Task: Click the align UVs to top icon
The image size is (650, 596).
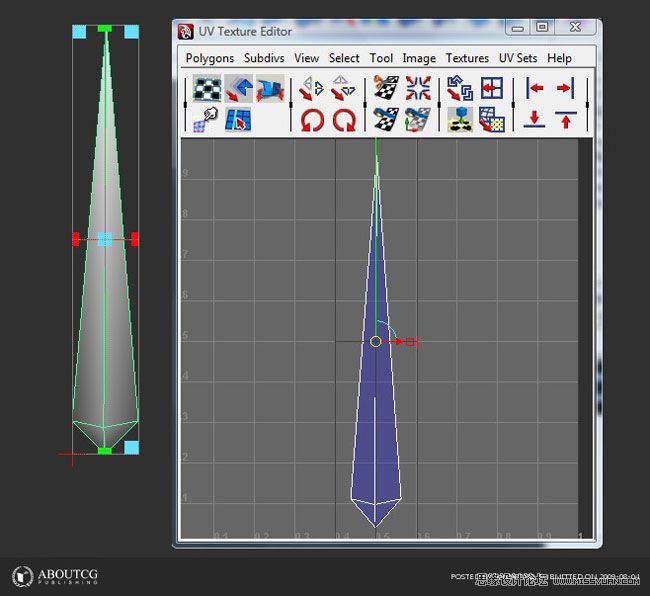Action: [566, 120]
